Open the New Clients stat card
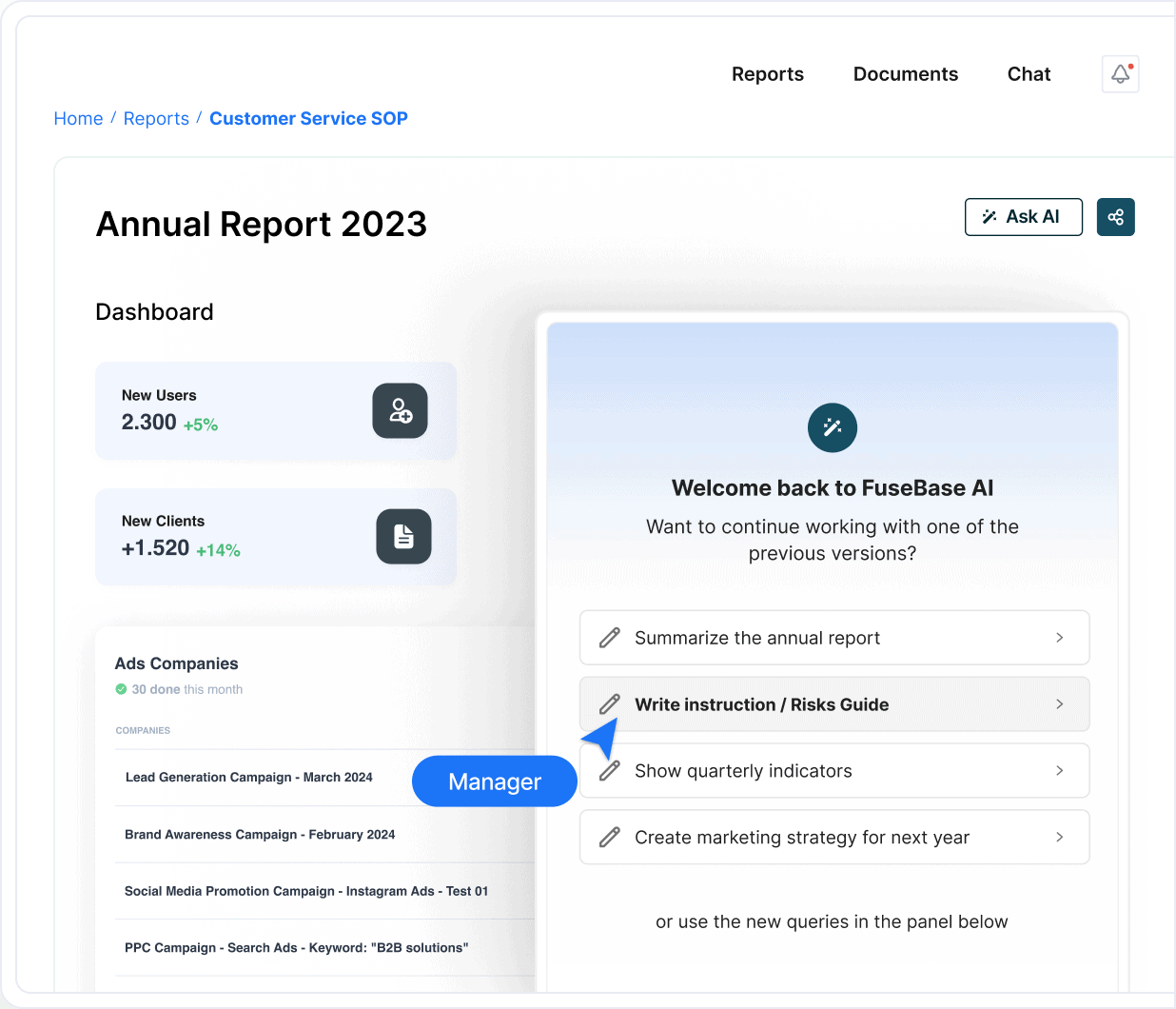 tap(276, 537)
